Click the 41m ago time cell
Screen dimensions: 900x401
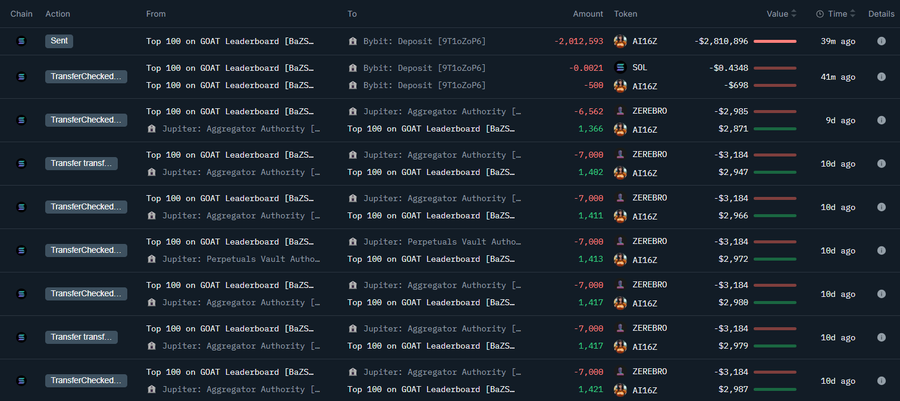tap(837, 77)
